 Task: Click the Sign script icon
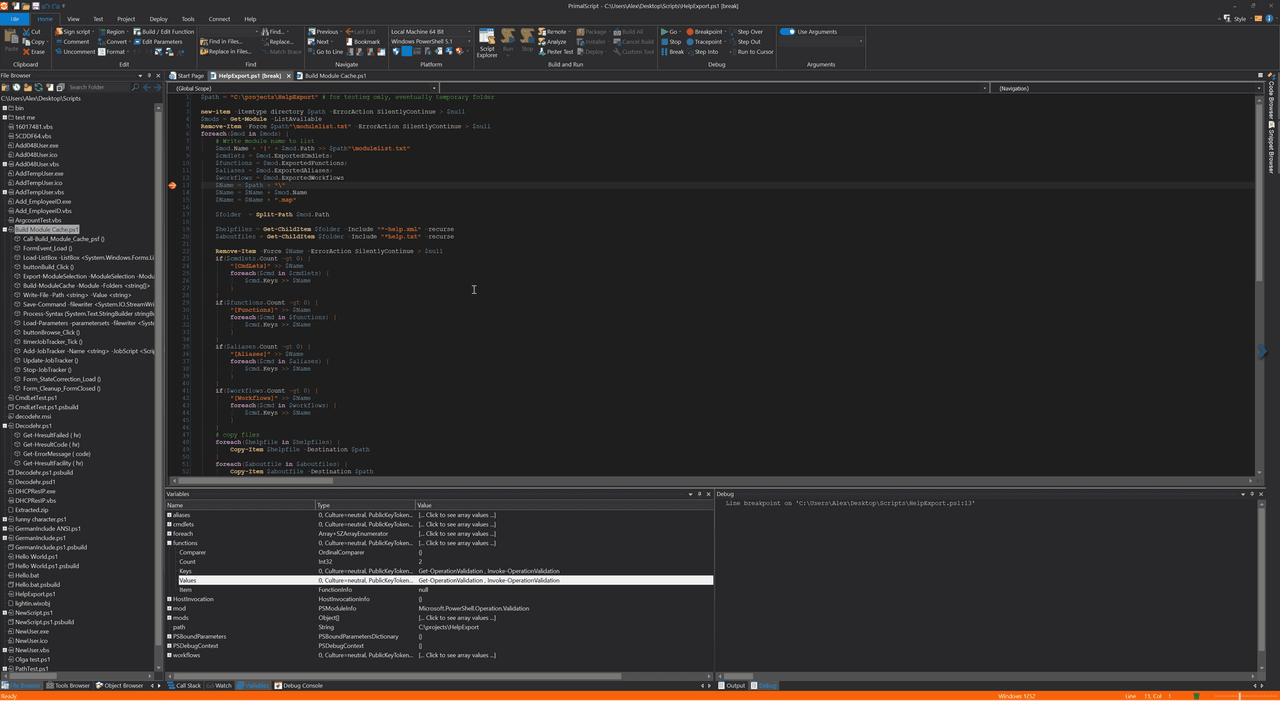click(58, 32)
